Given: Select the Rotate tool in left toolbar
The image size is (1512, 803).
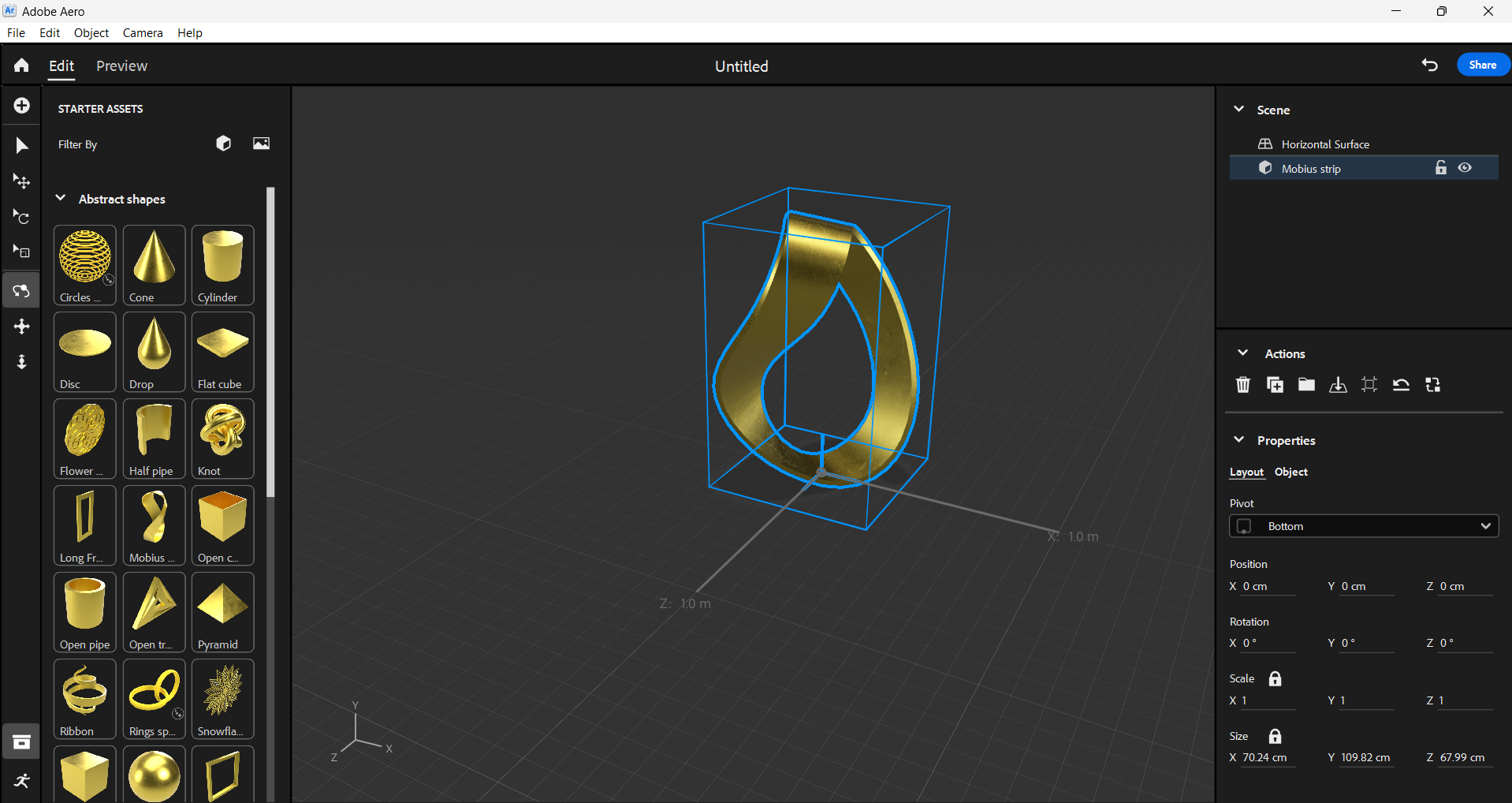Looking at the screenshot, I should (21, 217).
